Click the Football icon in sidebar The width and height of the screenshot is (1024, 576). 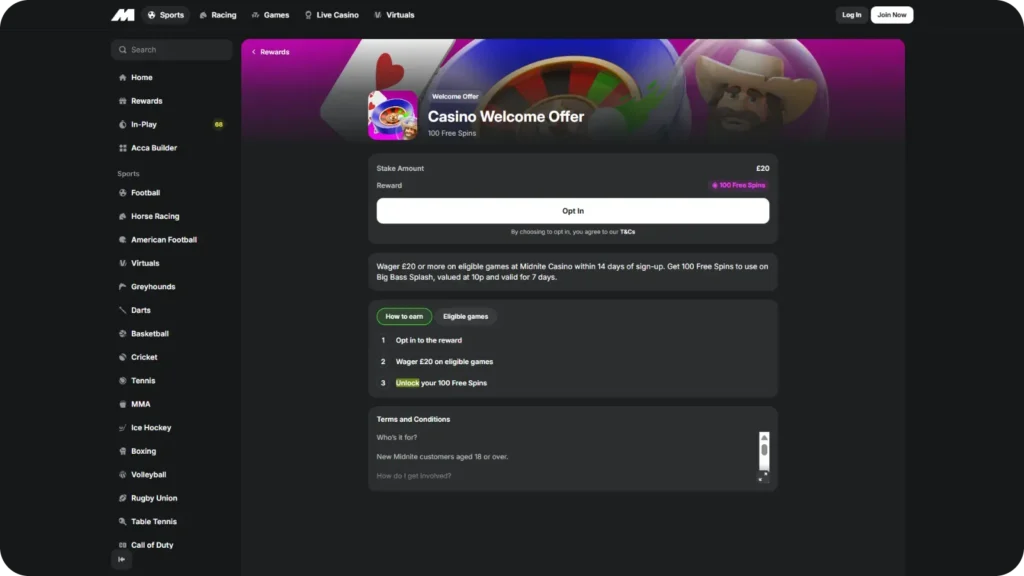coord(123,193)
